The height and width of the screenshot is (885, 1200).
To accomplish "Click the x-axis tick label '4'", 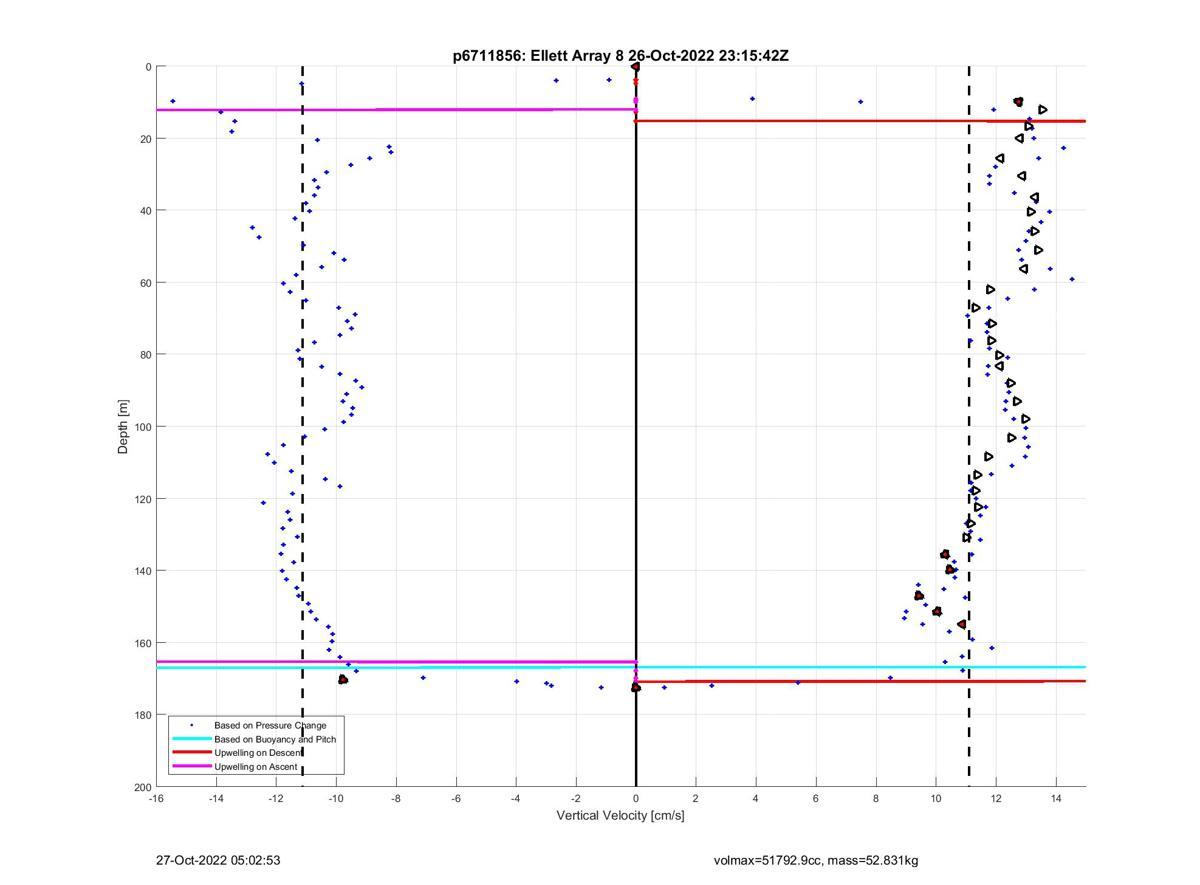I will [x=756, y=798].
